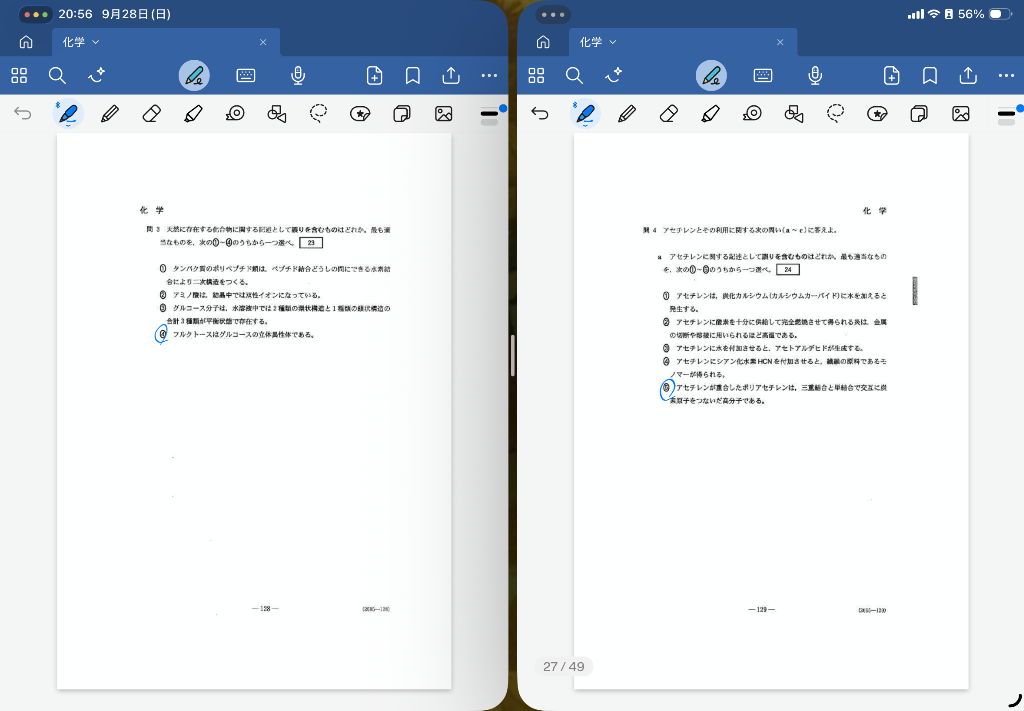
Task: Select the eraser tool in left window
Action: point(152,114)
